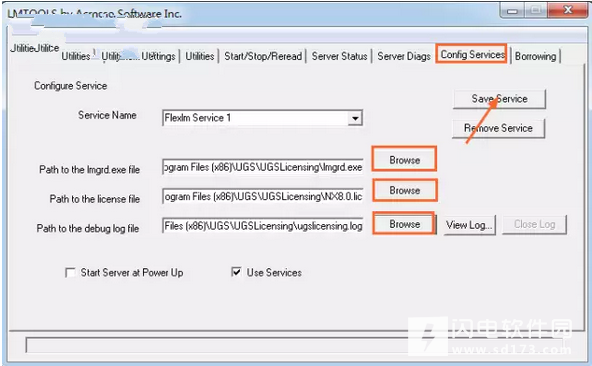
Task: Open the View Log button
Action: click(469, 225)
